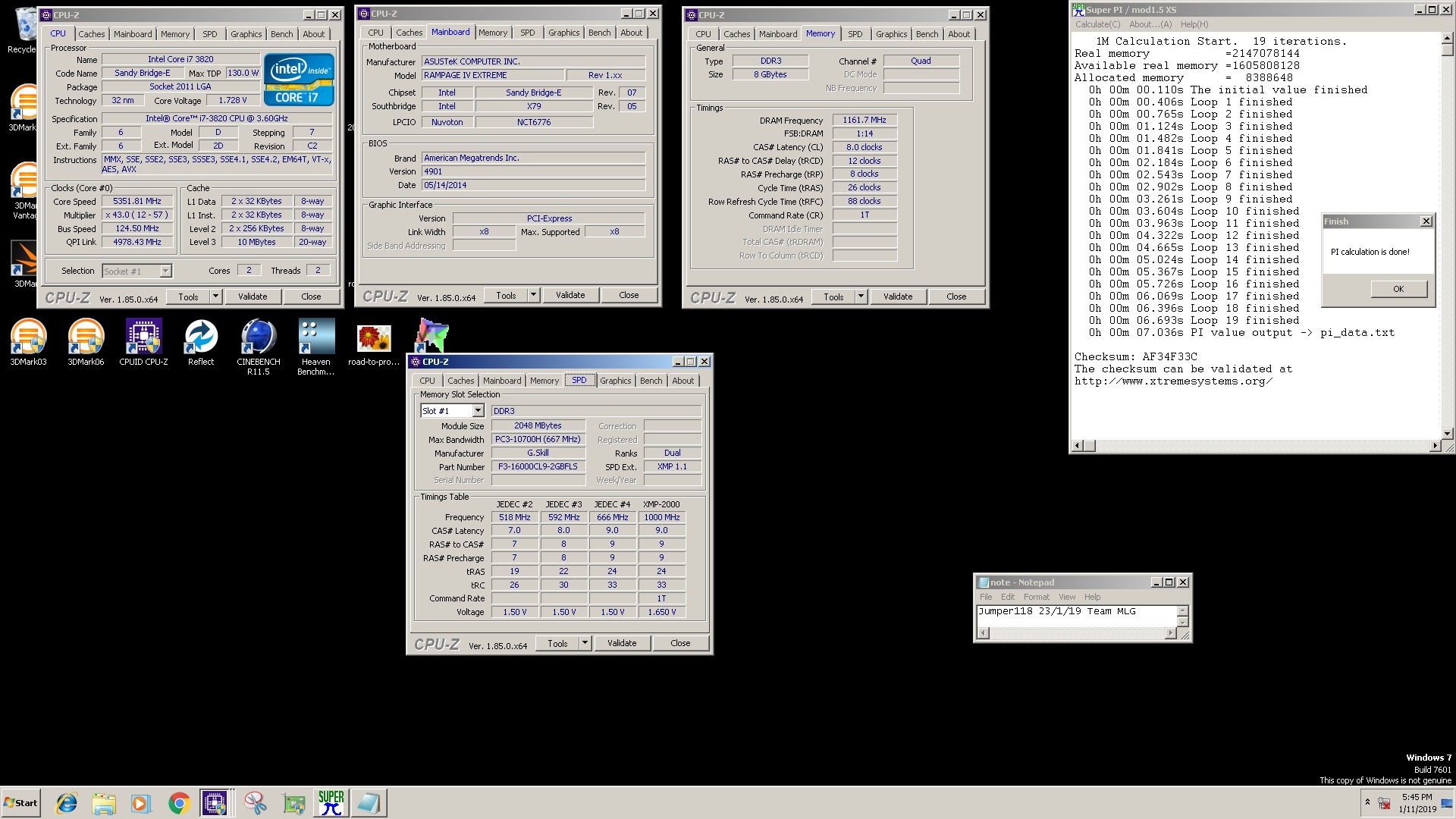Open the Recycle Bin
1456x819 pixels.
tap(23, 30)
